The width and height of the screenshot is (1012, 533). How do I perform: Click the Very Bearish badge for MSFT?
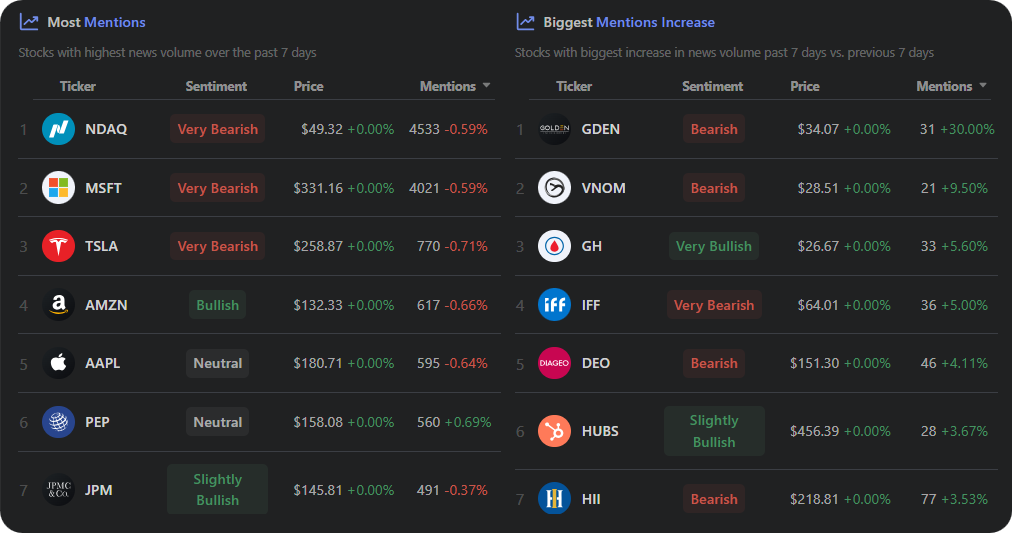point(218,188)
